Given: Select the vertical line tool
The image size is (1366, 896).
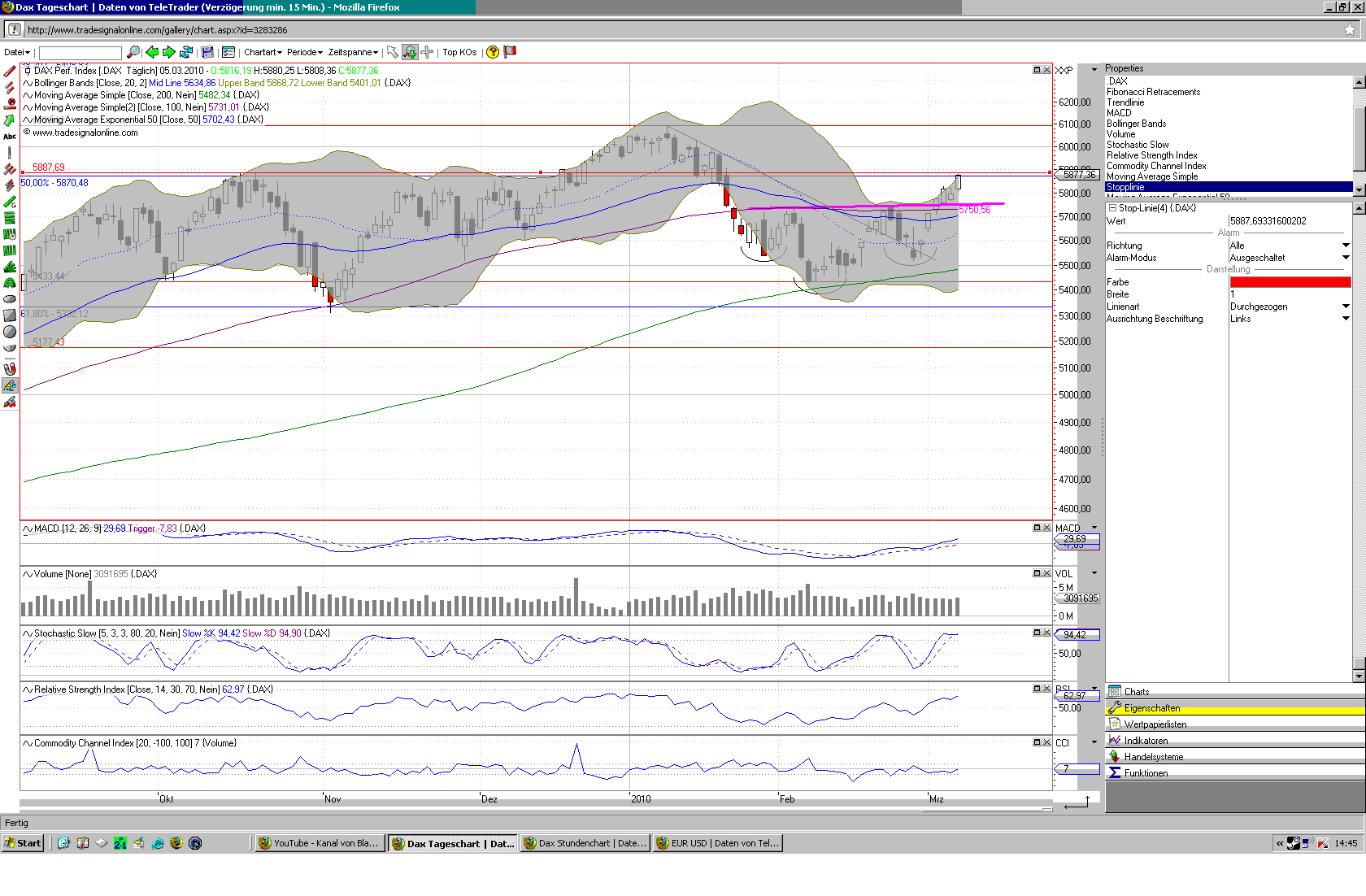Looking at the screenshot, I should click(10, 153).
